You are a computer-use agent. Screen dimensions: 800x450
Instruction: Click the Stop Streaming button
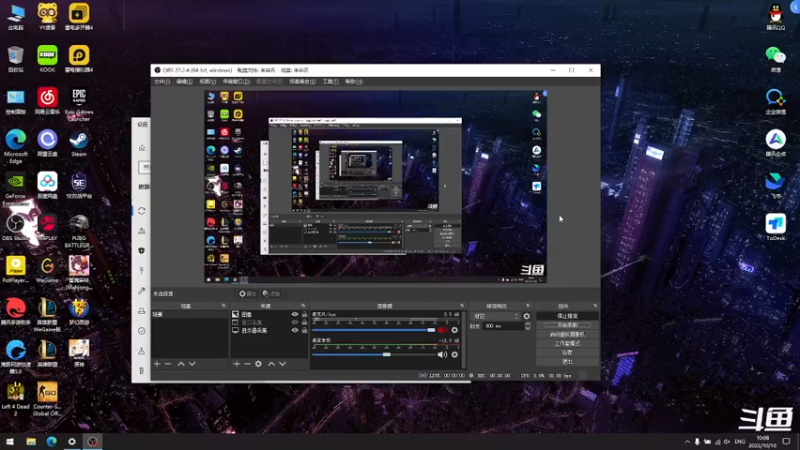[567, 316]
